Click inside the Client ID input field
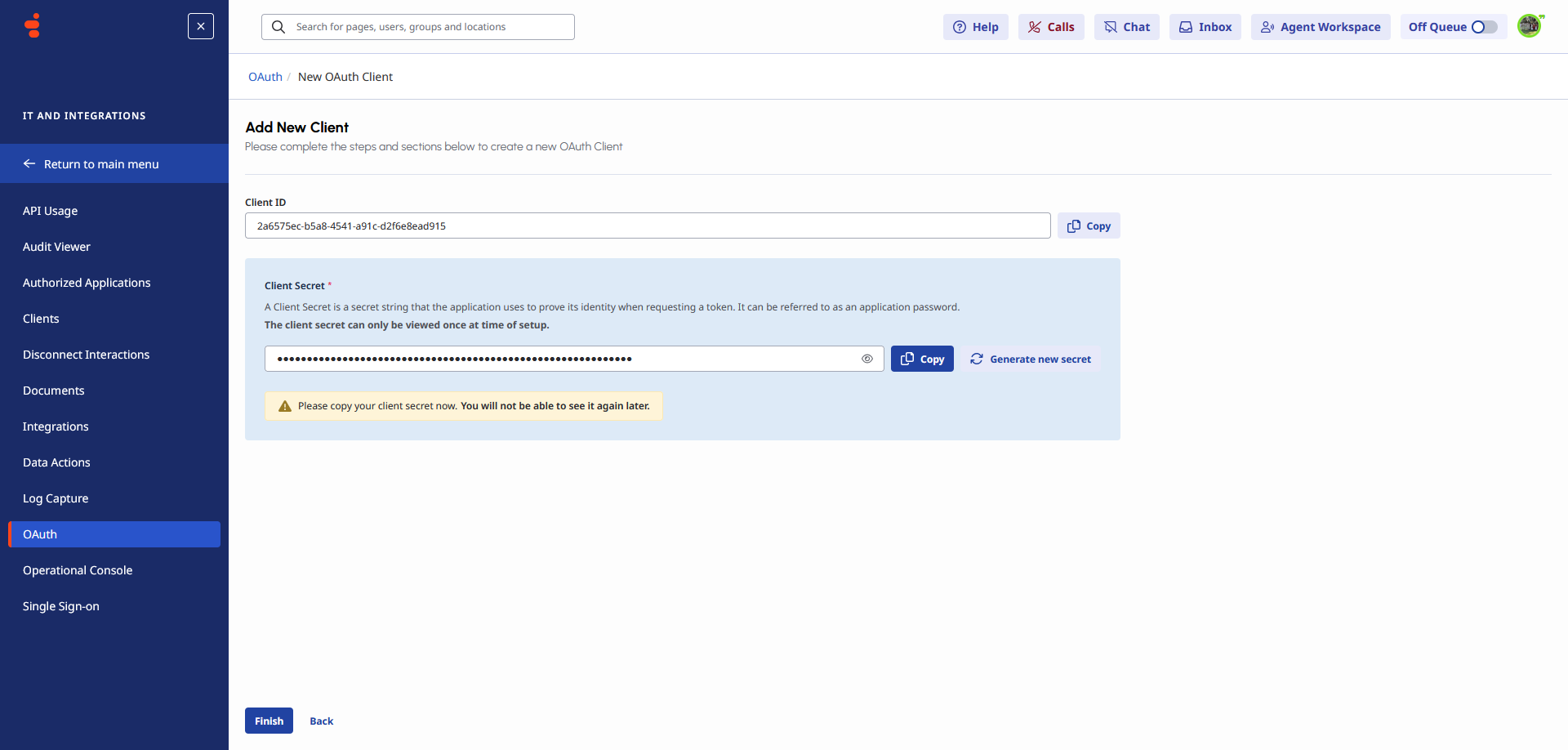1568x750 pixels. point(647,225)
